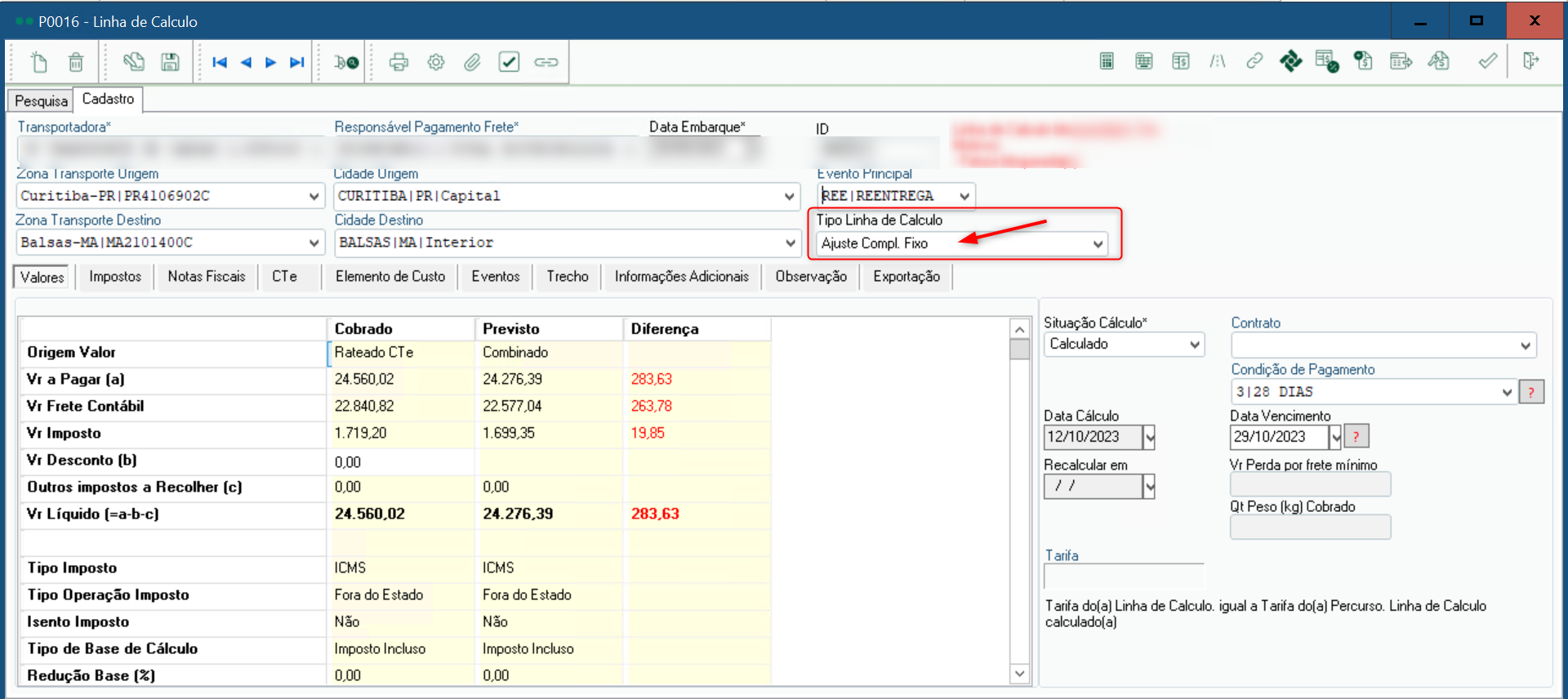Open Evento Principal dropdown
The image size is (1568, 699).
[x=964, y=196]
